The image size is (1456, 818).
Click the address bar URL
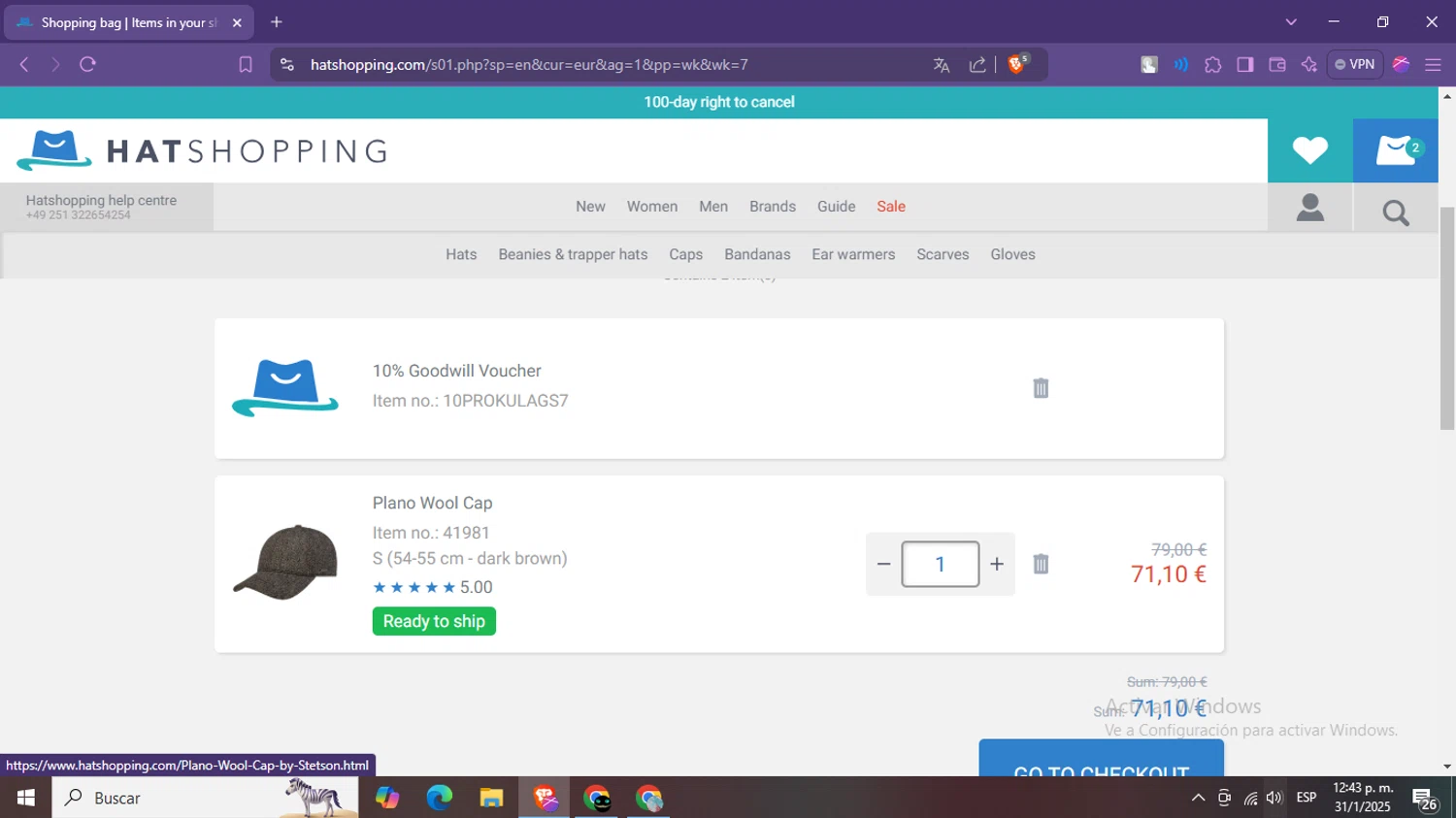coord(529,64)
